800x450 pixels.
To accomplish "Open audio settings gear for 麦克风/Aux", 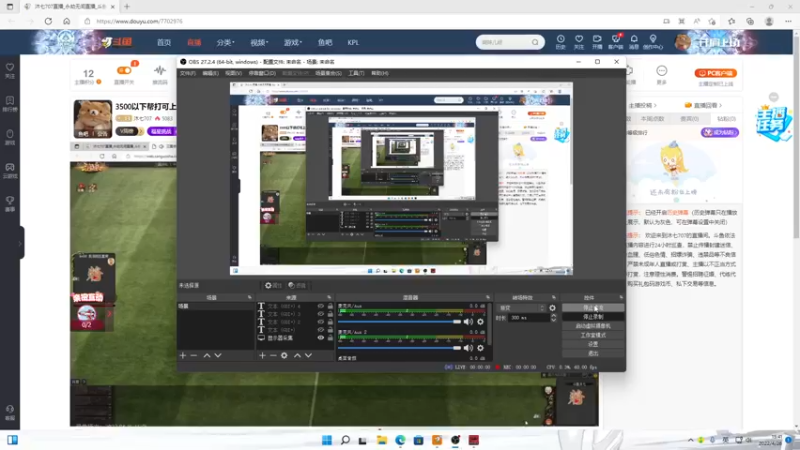I will click(480, 321).
